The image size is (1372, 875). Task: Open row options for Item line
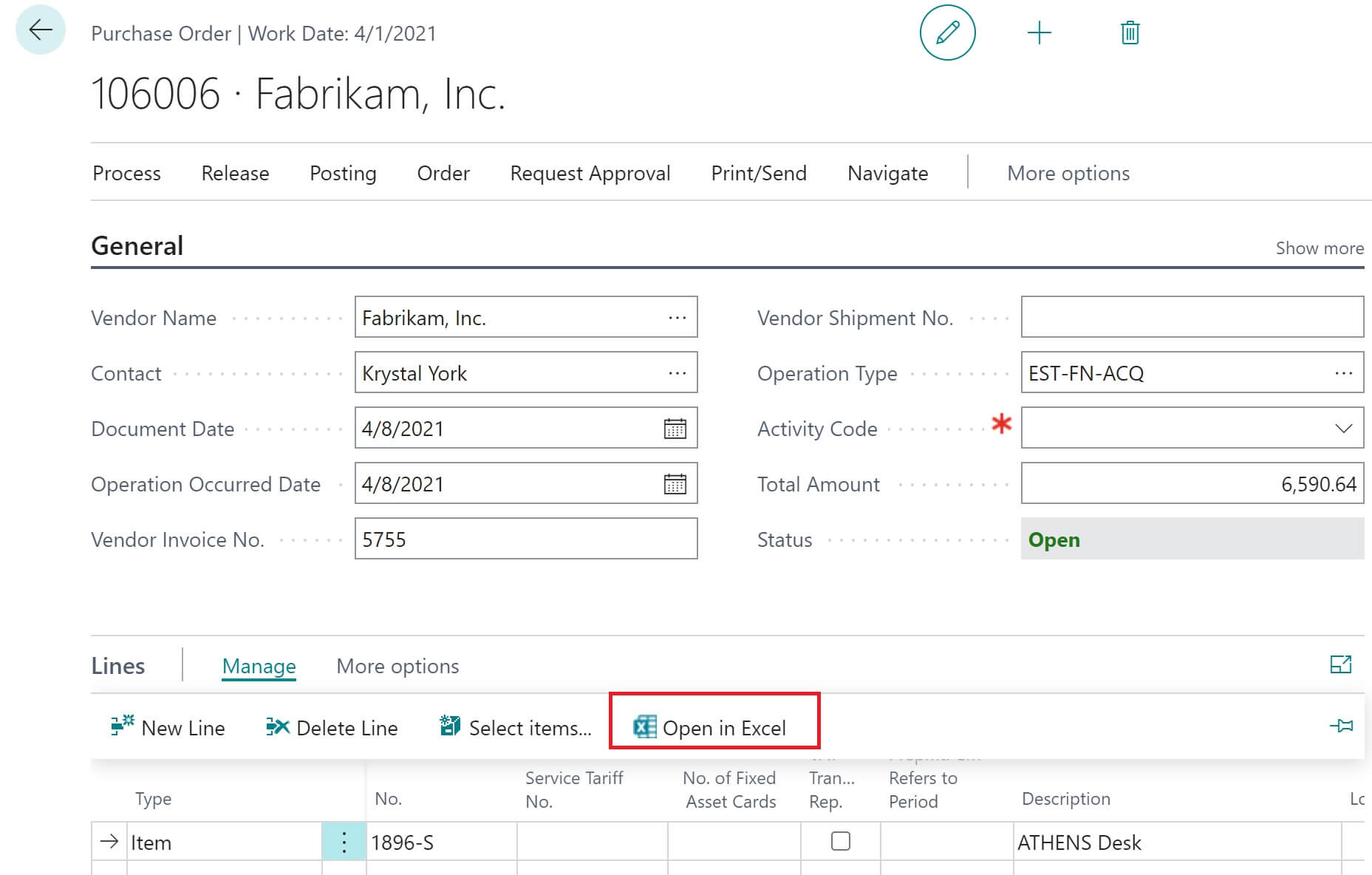tap(344, 842)
